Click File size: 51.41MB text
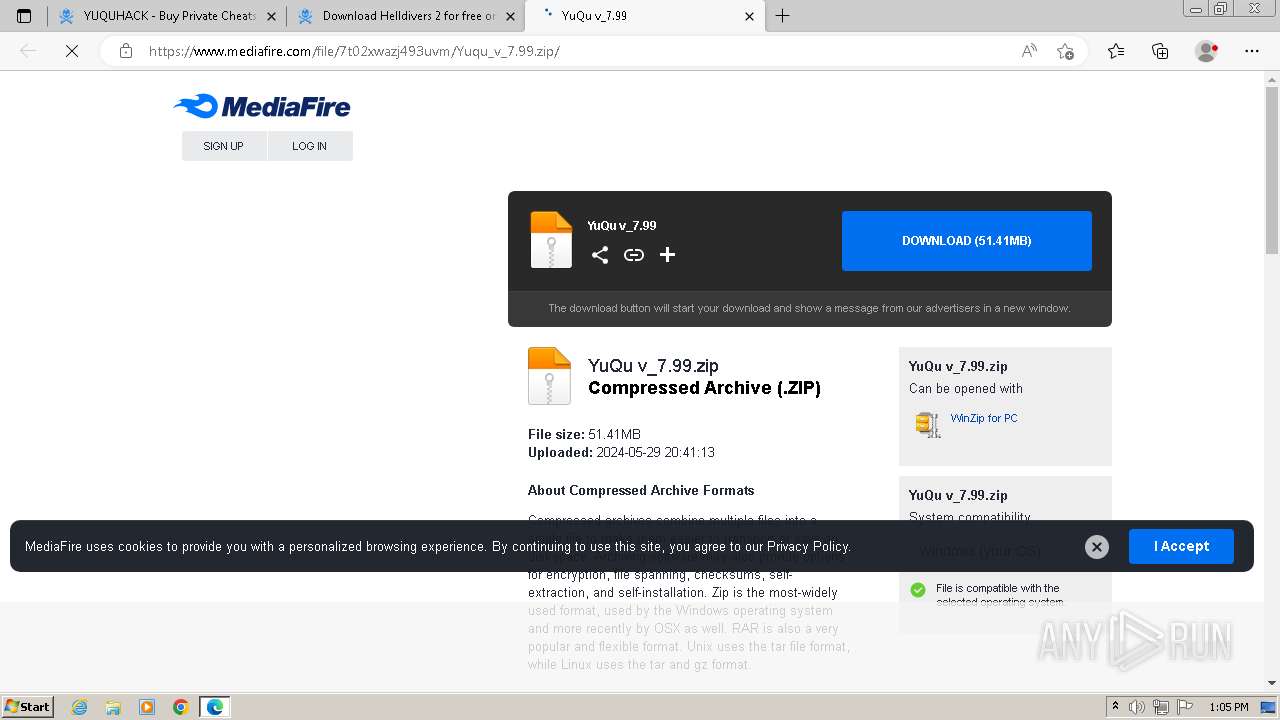This screenshot has width=1280, height=720. (x=584, y=434)
